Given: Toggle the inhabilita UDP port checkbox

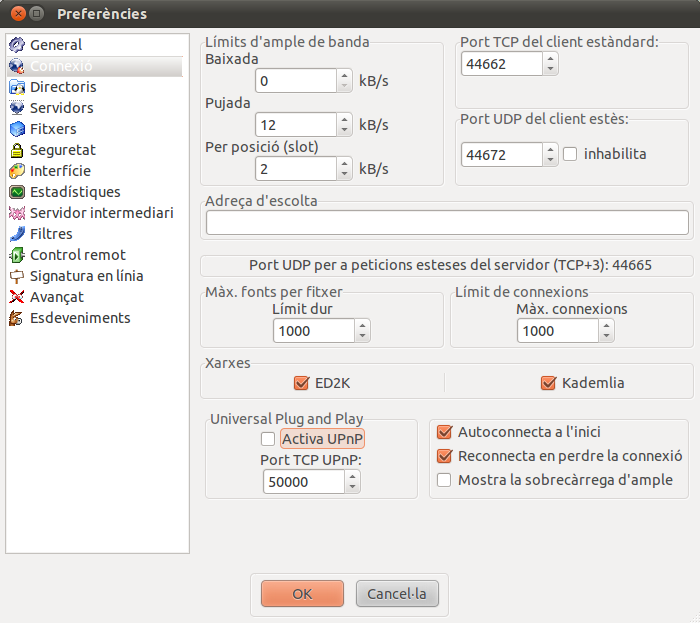Looking at the screenshot, I should 570,154.
